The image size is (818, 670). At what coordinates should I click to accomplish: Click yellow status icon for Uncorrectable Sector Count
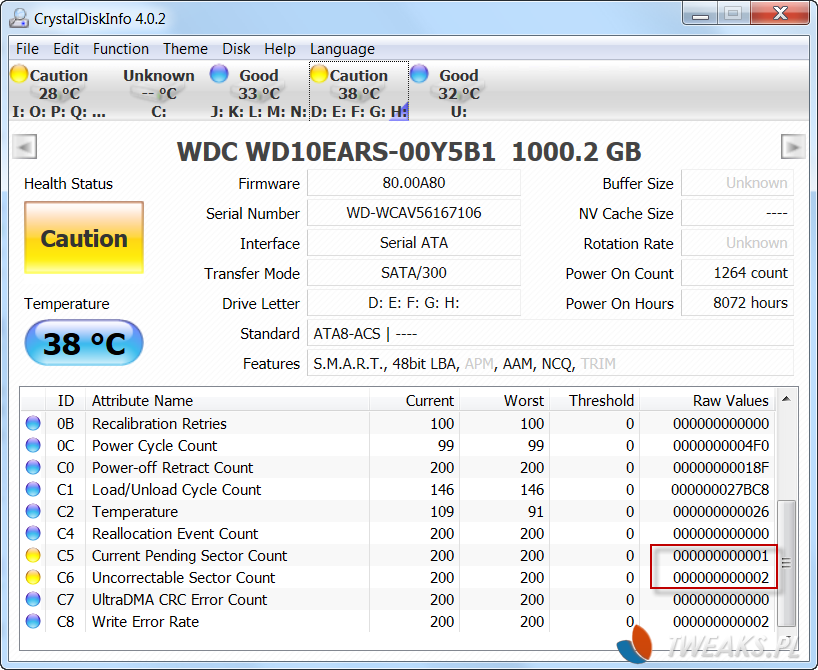pos(33,578)
